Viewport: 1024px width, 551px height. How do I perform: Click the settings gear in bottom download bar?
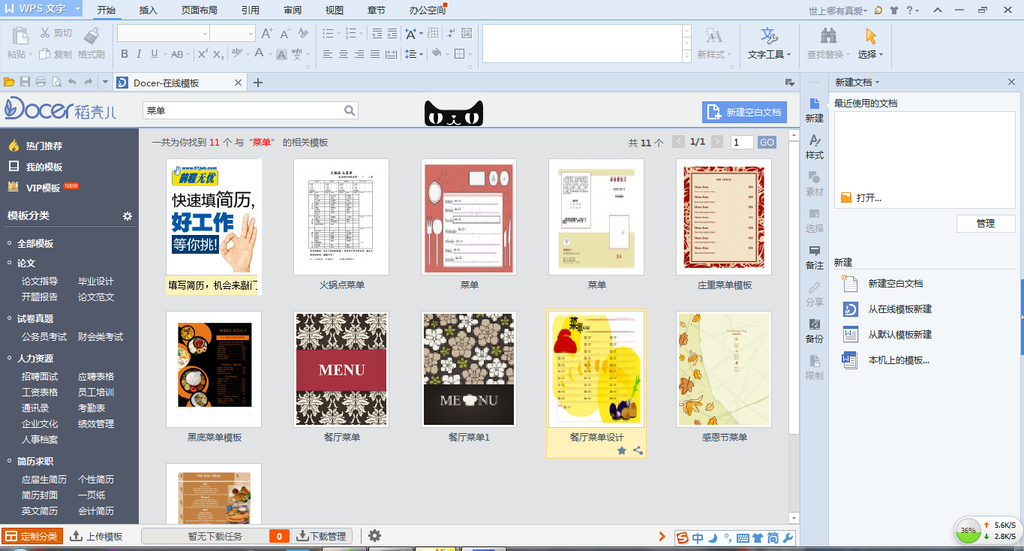point(374,536)
